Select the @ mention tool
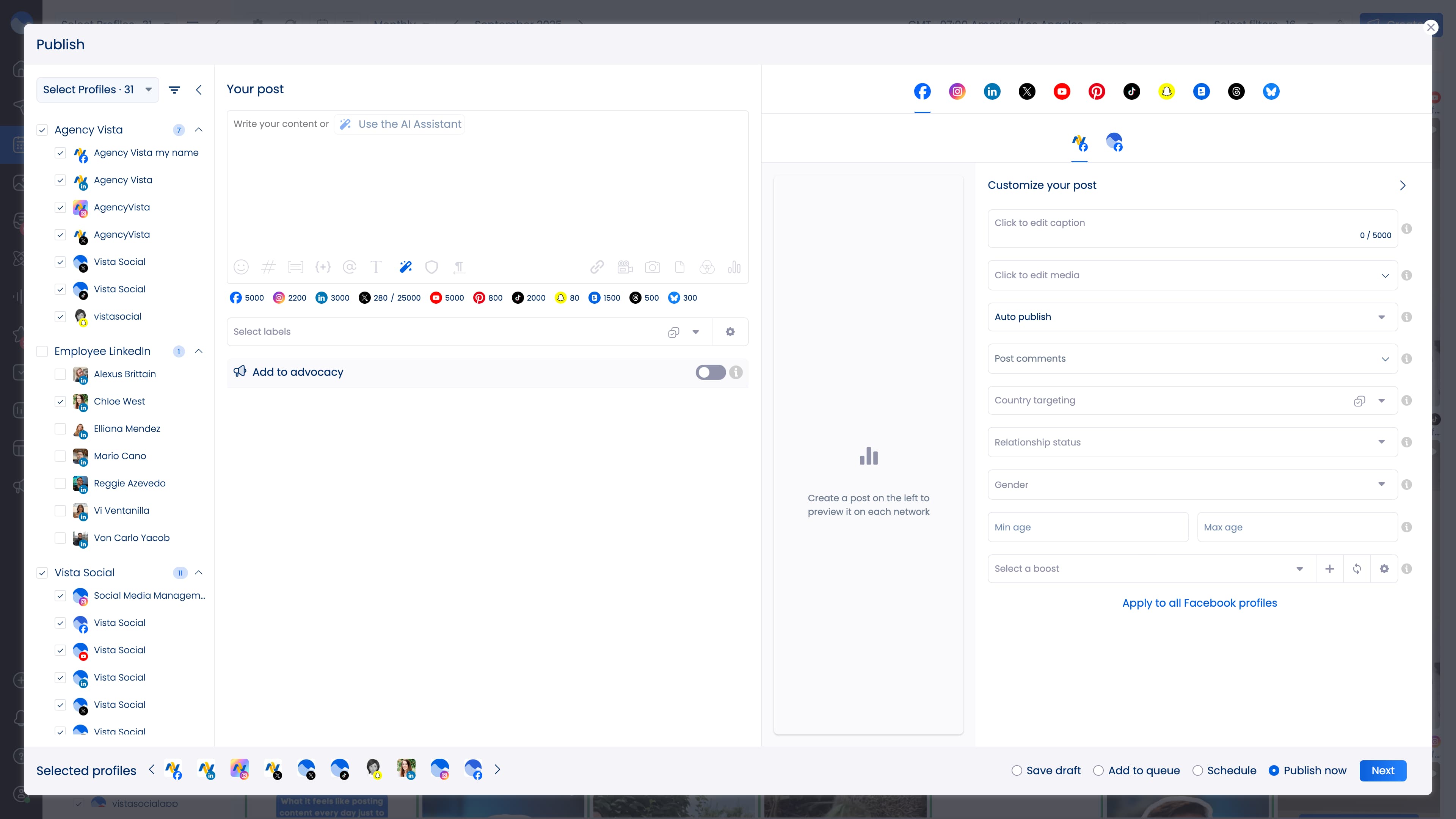The width and height of the screenshot is (1456, 819). [x=350, y=267]
